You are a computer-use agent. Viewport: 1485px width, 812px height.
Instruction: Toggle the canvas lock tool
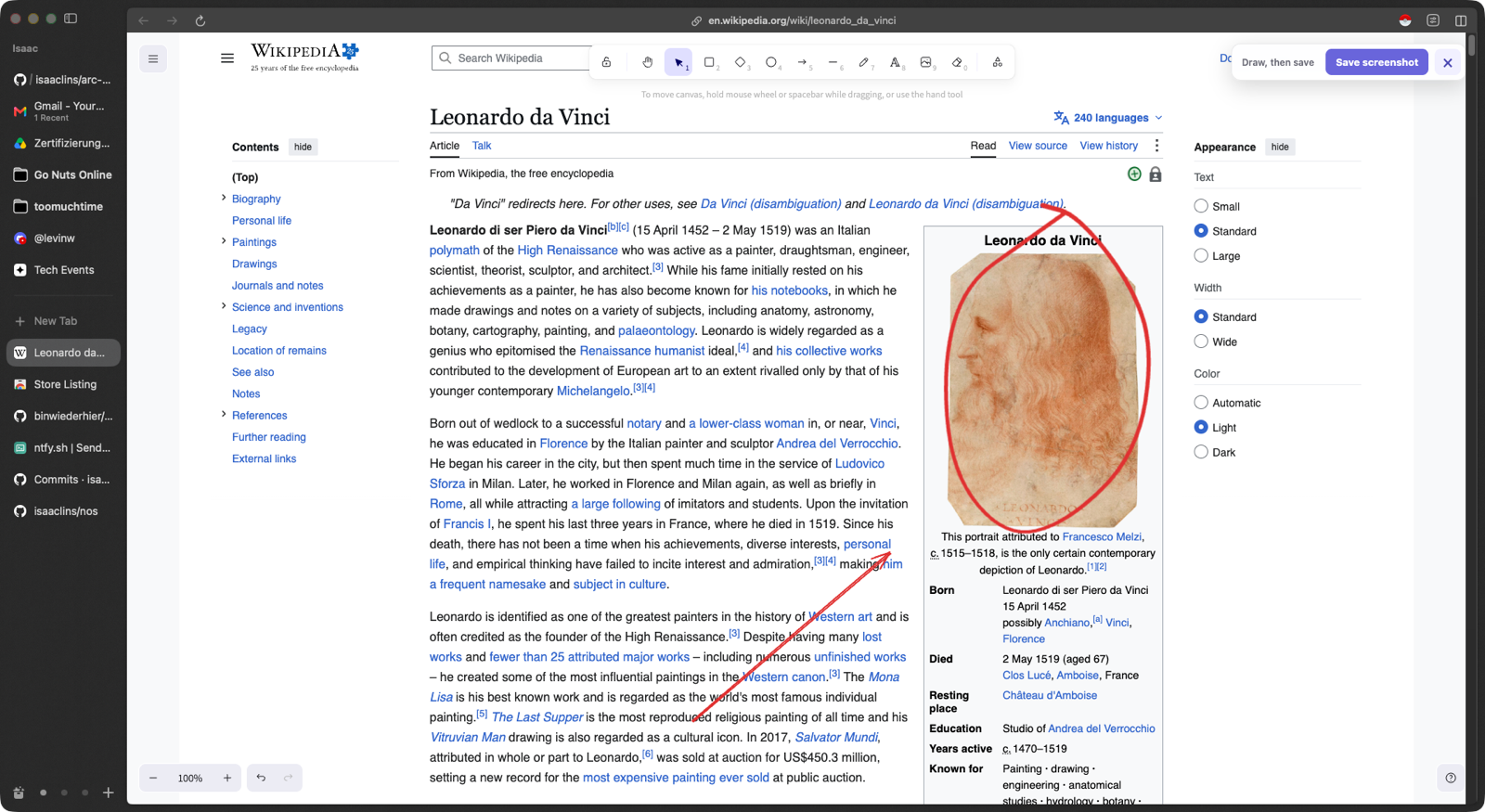tap(606, 62)
